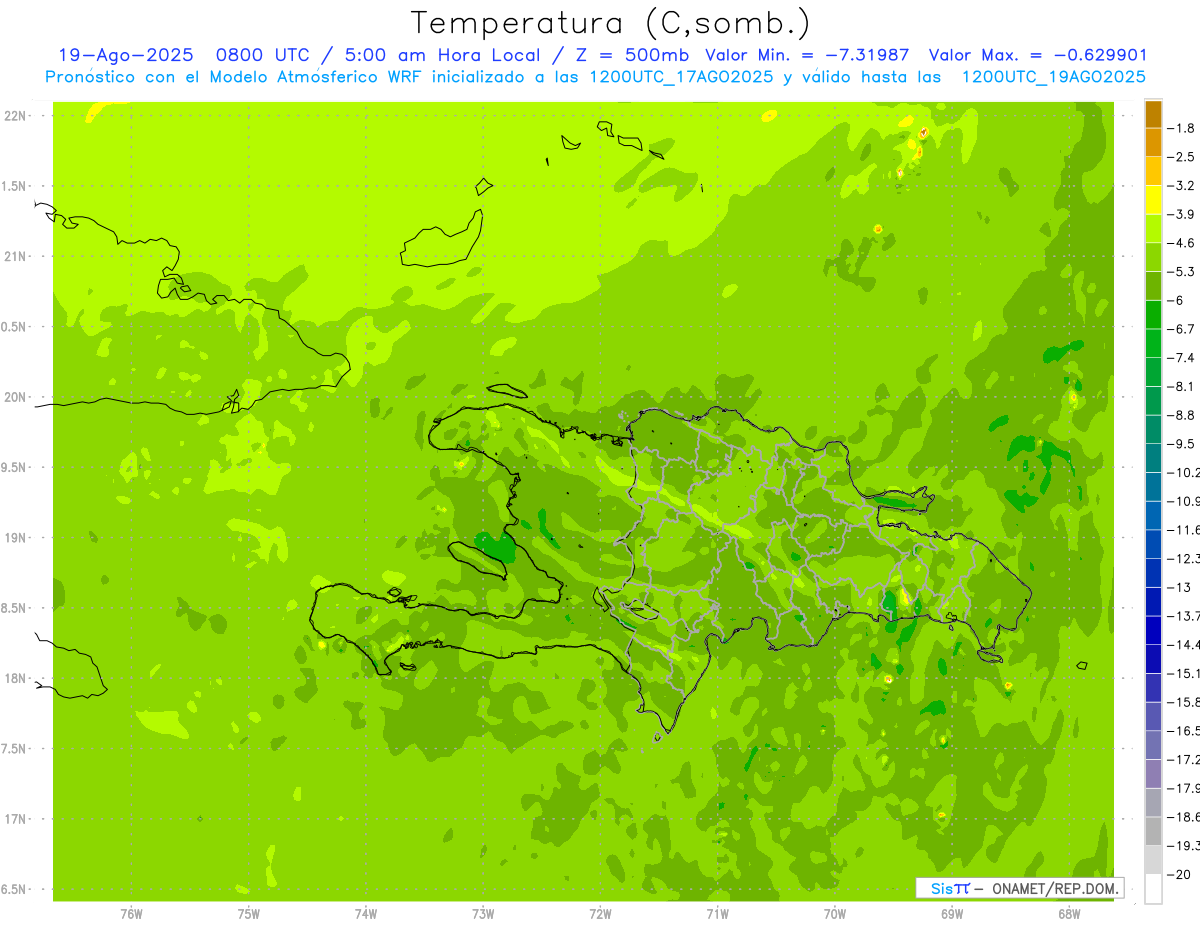Click the '21N' latitude label
The width and height of the screenshot is (1200, 927).
[15, 257]
